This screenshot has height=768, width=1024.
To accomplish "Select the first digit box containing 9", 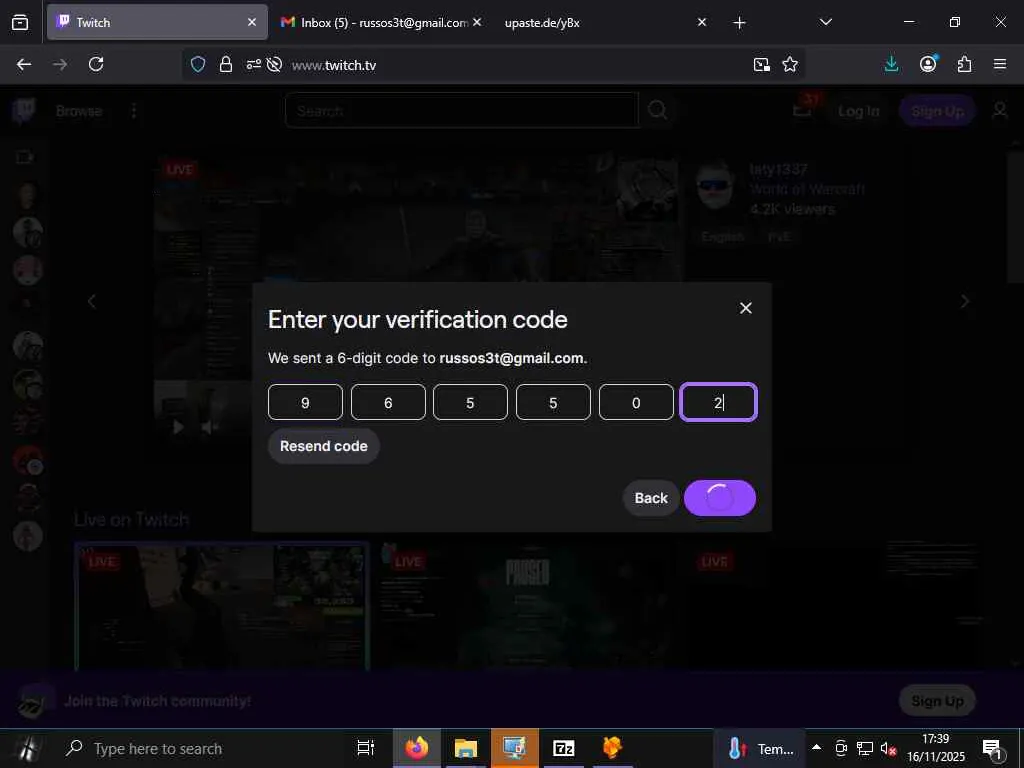I will pyautogui.click(x=305, y=402).
